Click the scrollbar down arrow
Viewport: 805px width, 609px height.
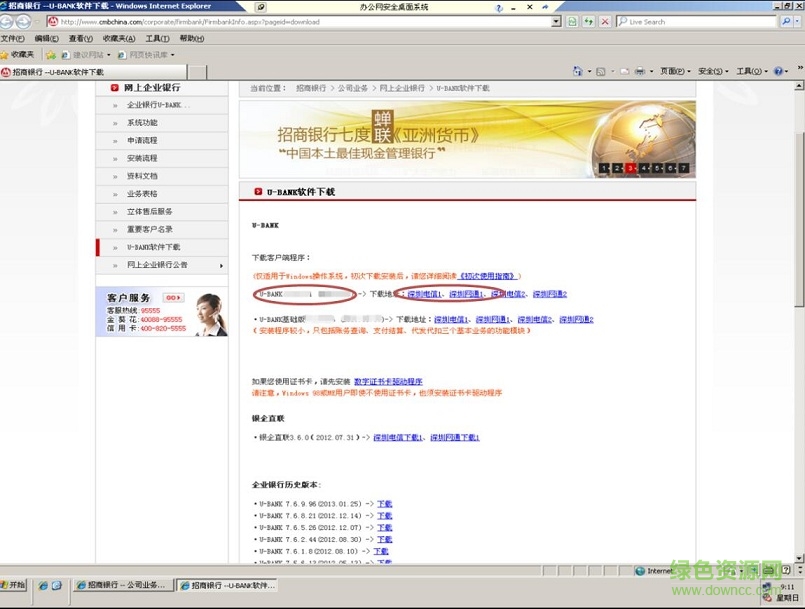point(799,558)
